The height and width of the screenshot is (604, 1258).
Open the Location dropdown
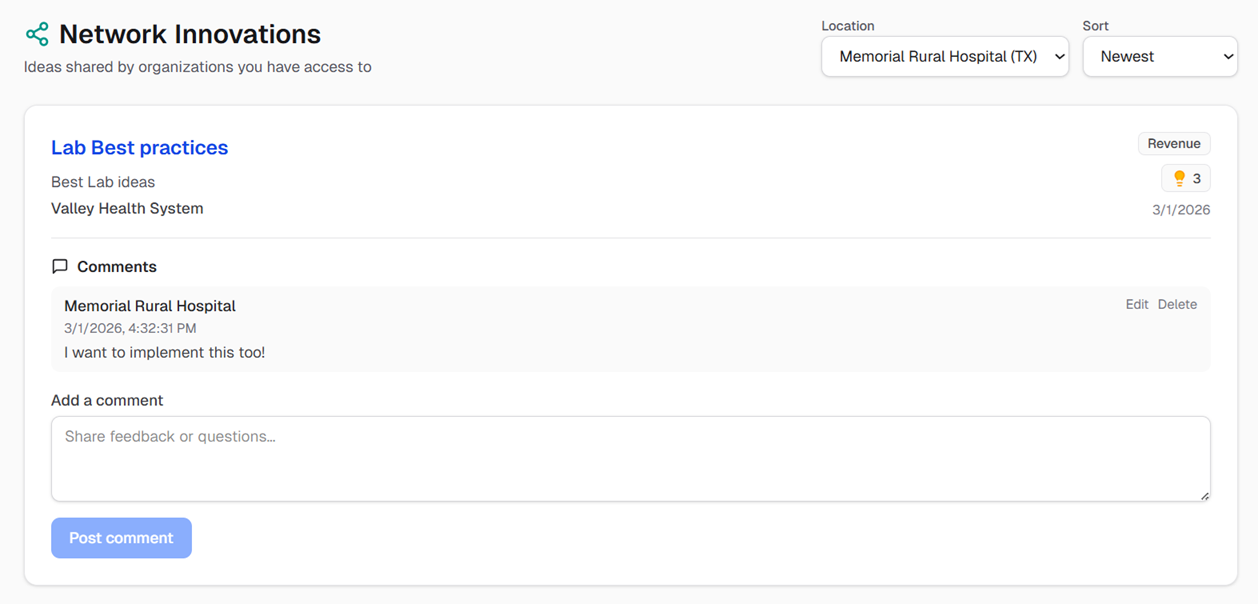point(944,57)
